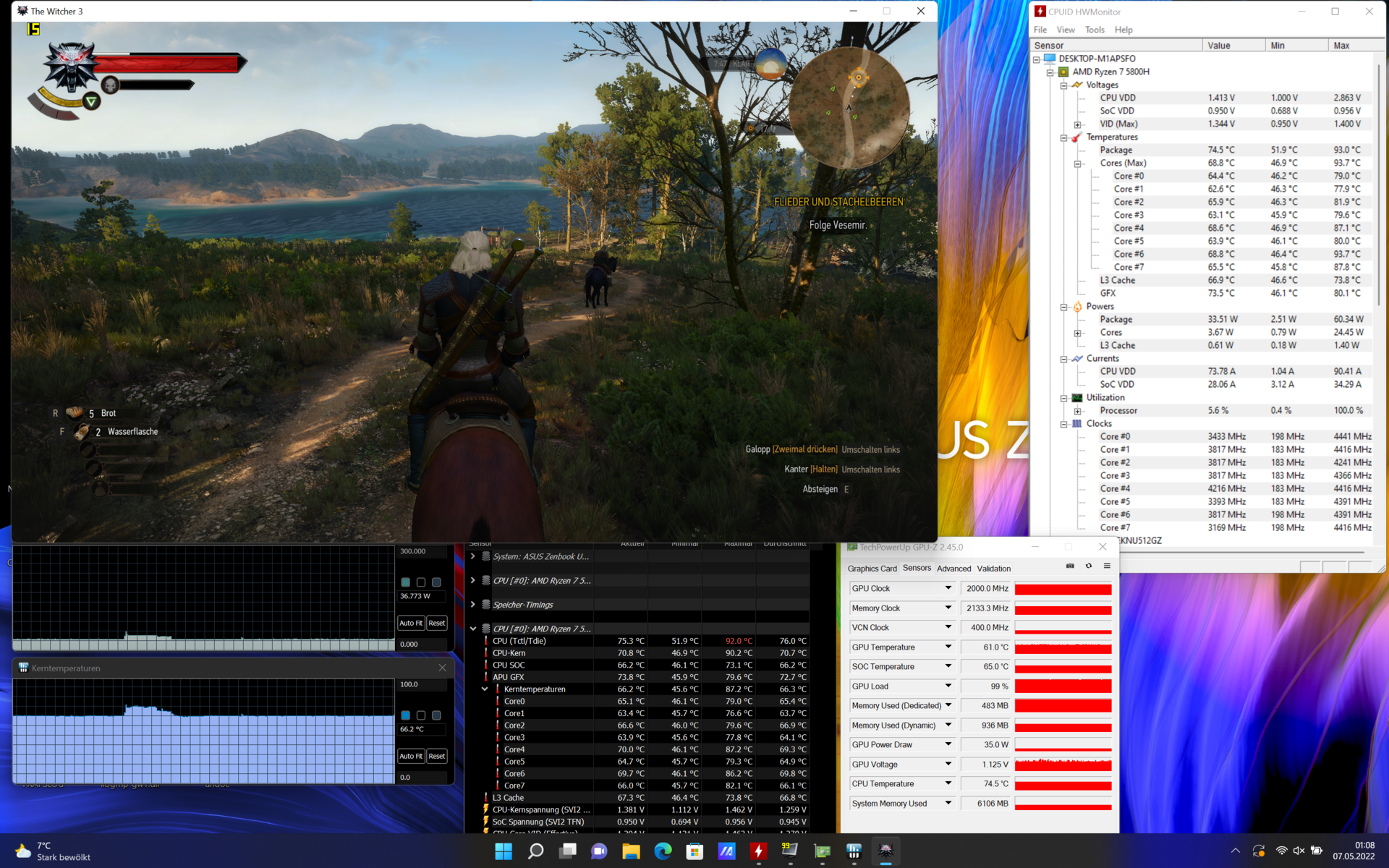1389x868 pixels.
Task: Open the HWMonitor Tools menu
Action: click(1095, 30)
